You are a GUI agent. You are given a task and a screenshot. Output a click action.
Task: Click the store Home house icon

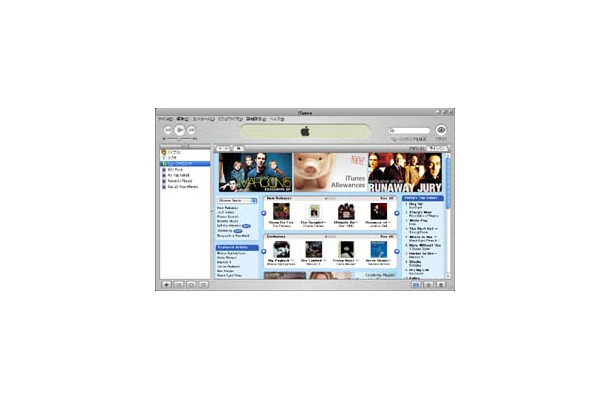[238, 148]
